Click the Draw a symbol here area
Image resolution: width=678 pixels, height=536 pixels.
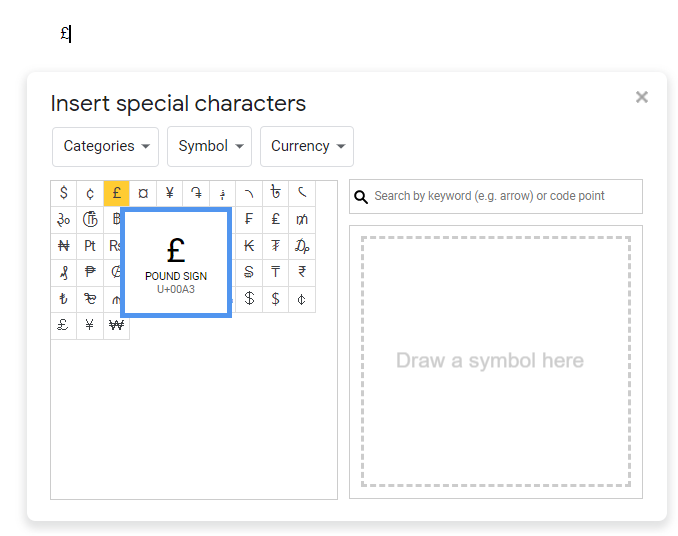[x=495, y=361]
